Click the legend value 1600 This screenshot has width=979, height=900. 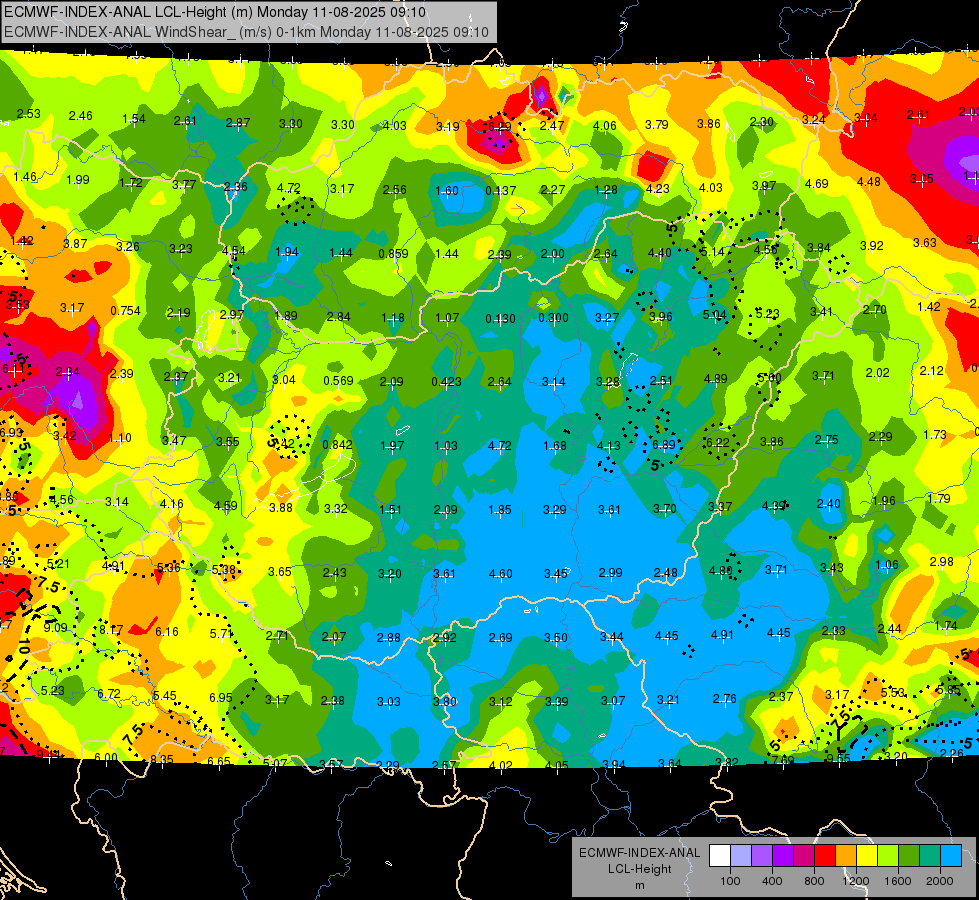(897, 881)
